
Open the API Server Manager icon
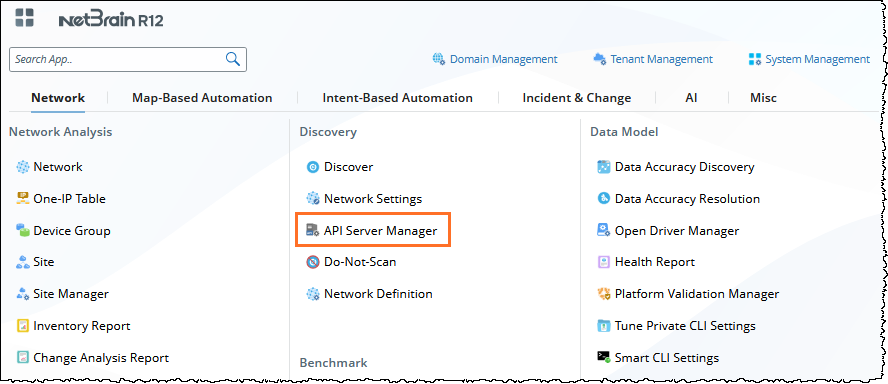[x=313, y=230]
